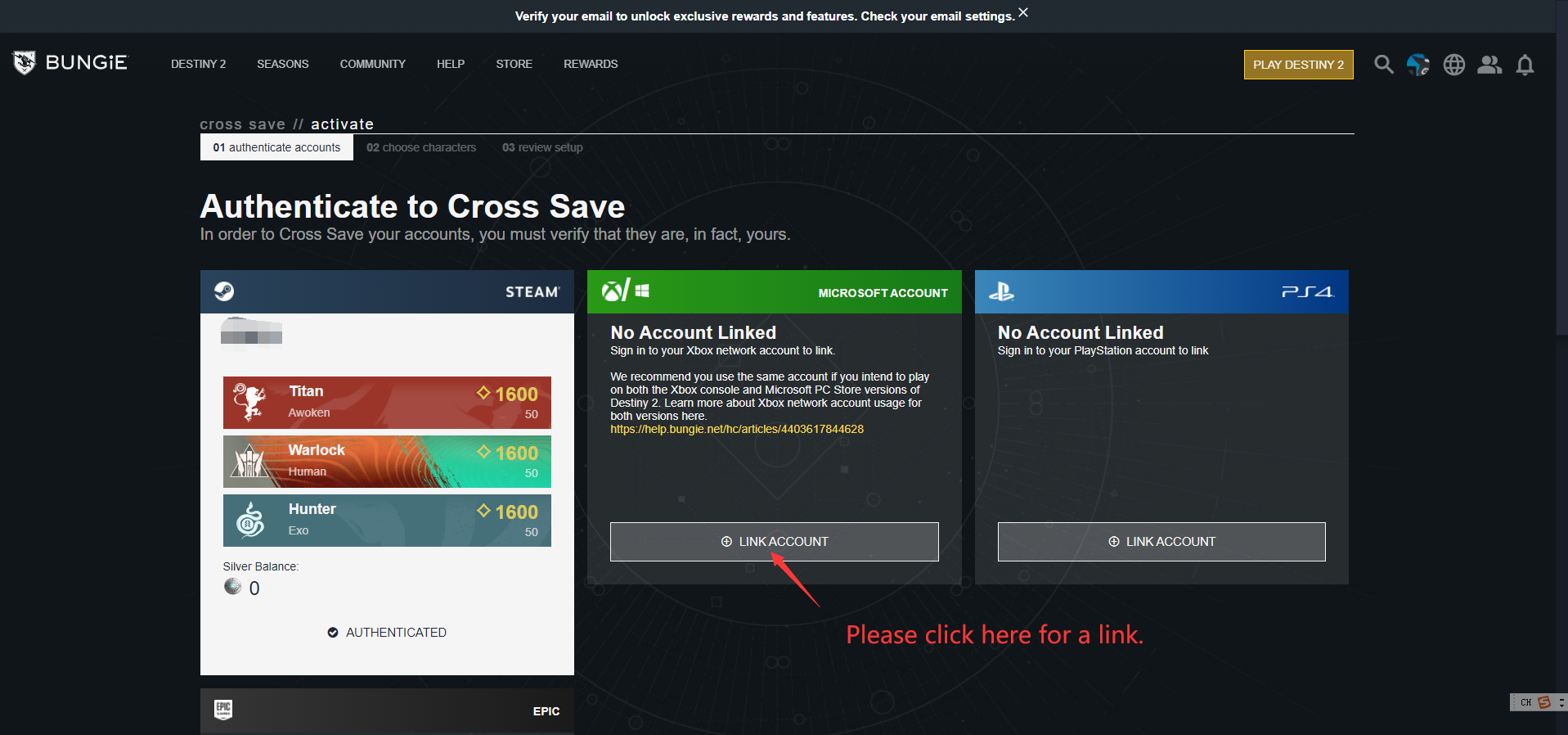Open the help.bungie.net article link
The width and height of the screenshot is (1568, 735).
click(x=737, y=429)
